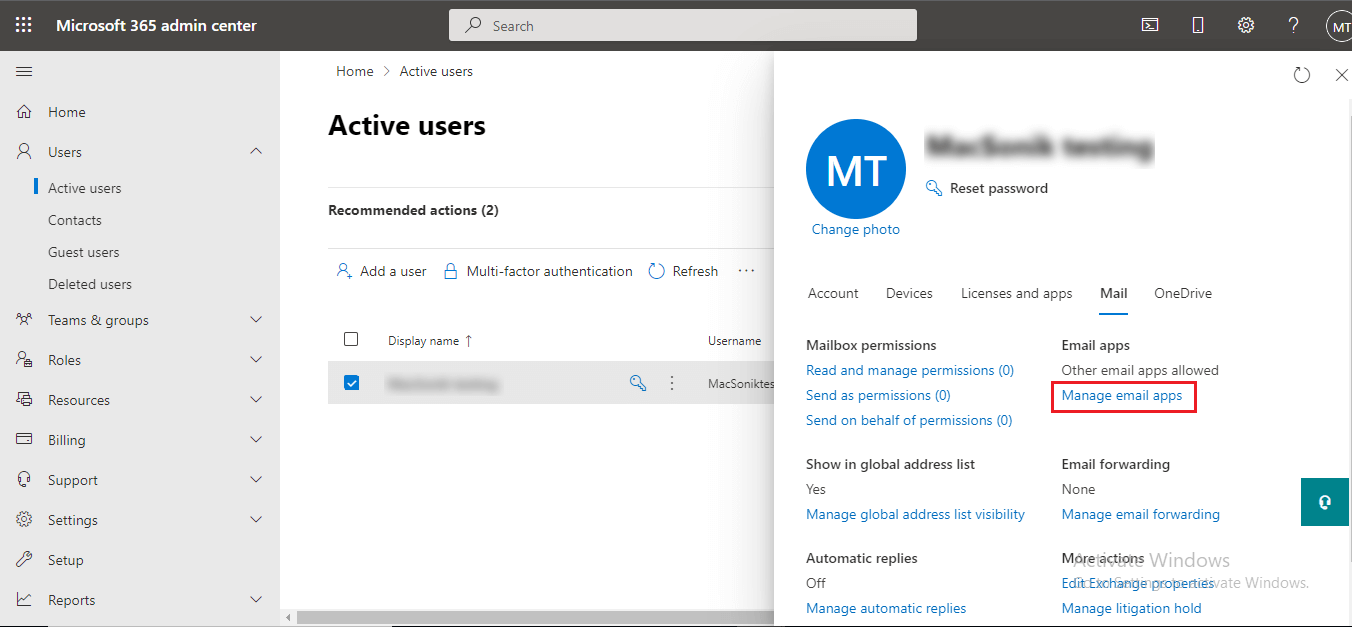This screenshot has height=627, width=1352.
Task: Refresh the user details panel
Action: tap(1301, 75)
